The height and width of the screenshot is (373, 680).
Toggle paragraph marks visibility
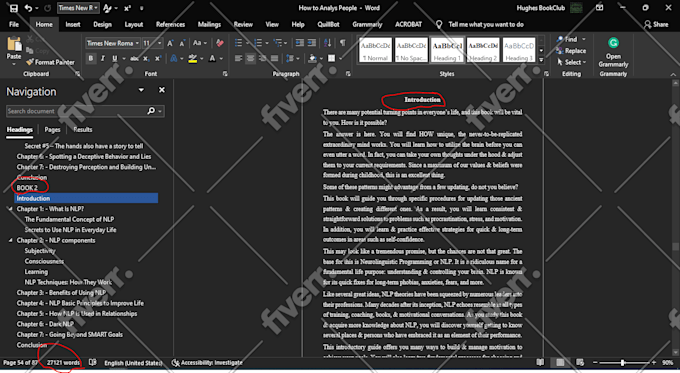pos(343,43)
